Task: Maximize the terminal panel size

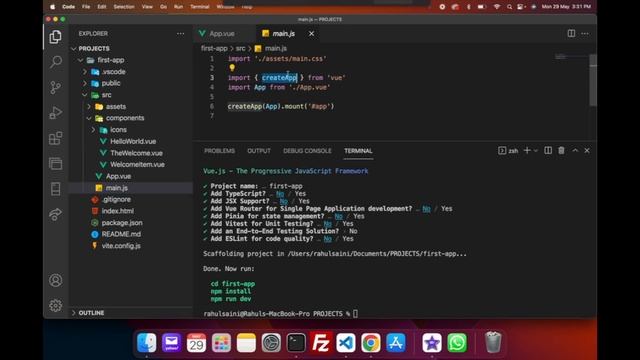Action: [575, 151]
